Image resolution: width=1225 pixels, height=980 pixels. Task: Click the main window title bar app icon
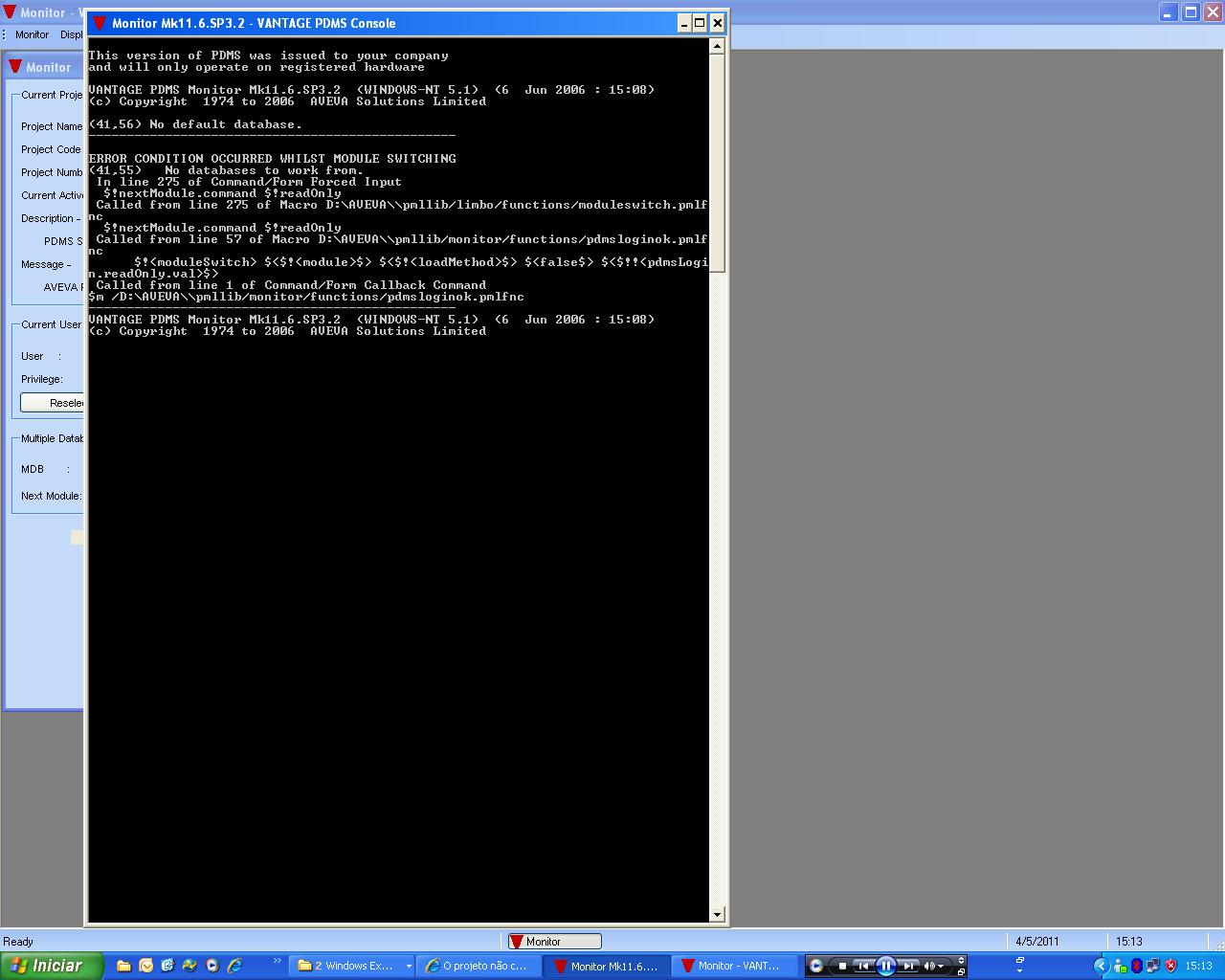click(x=10, y=12)
